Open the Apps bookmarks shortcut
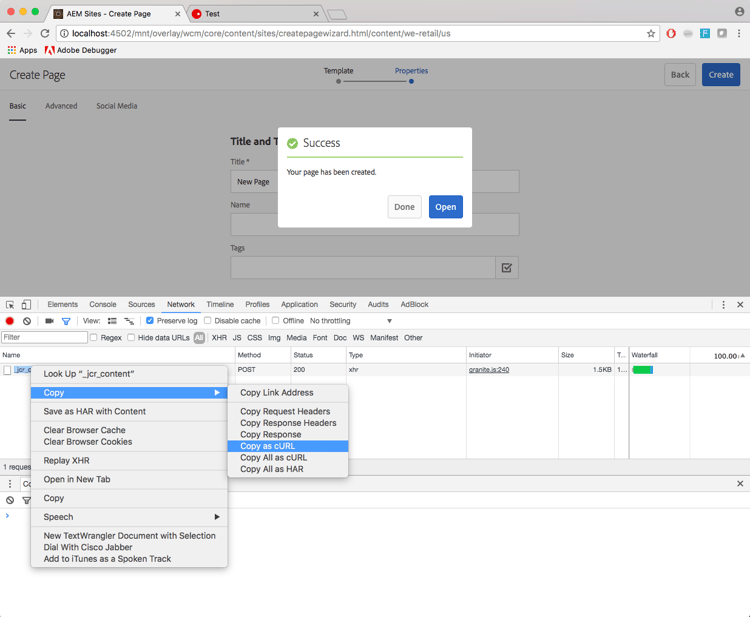This screenshot has height=617, width=750. pos(22,50)
